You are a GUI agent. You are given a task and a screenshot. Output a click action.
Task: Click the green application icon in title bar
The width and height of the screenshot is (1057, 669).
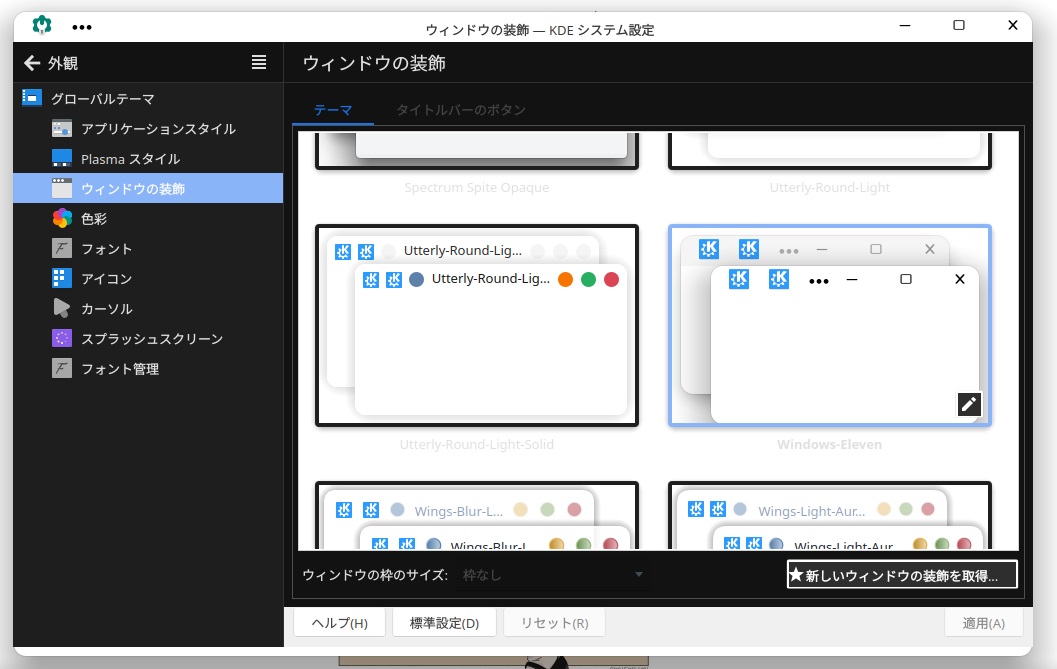[42, 26]
